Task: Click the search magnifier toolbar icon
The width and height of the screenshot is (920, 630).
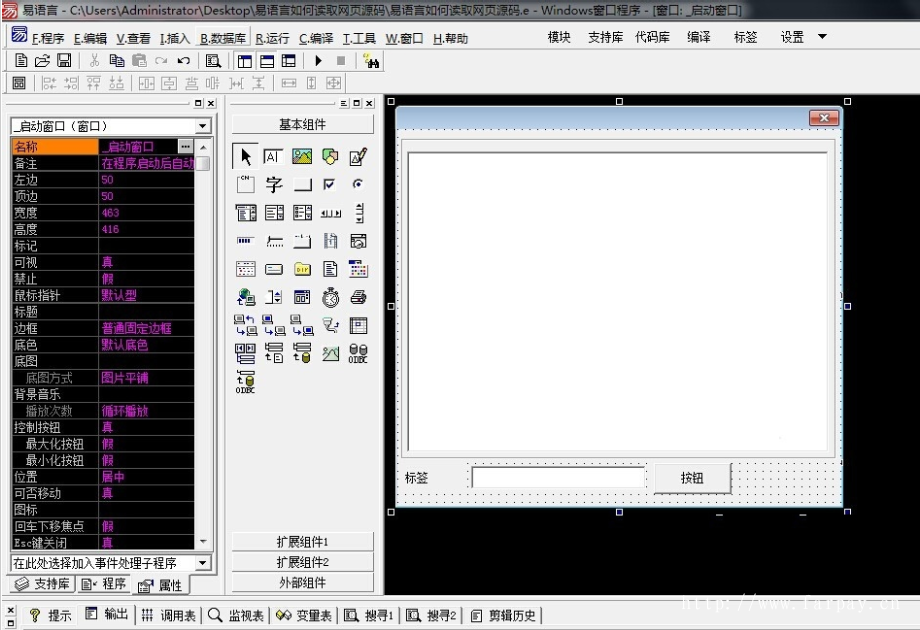Action: click(x=213, y=60)
